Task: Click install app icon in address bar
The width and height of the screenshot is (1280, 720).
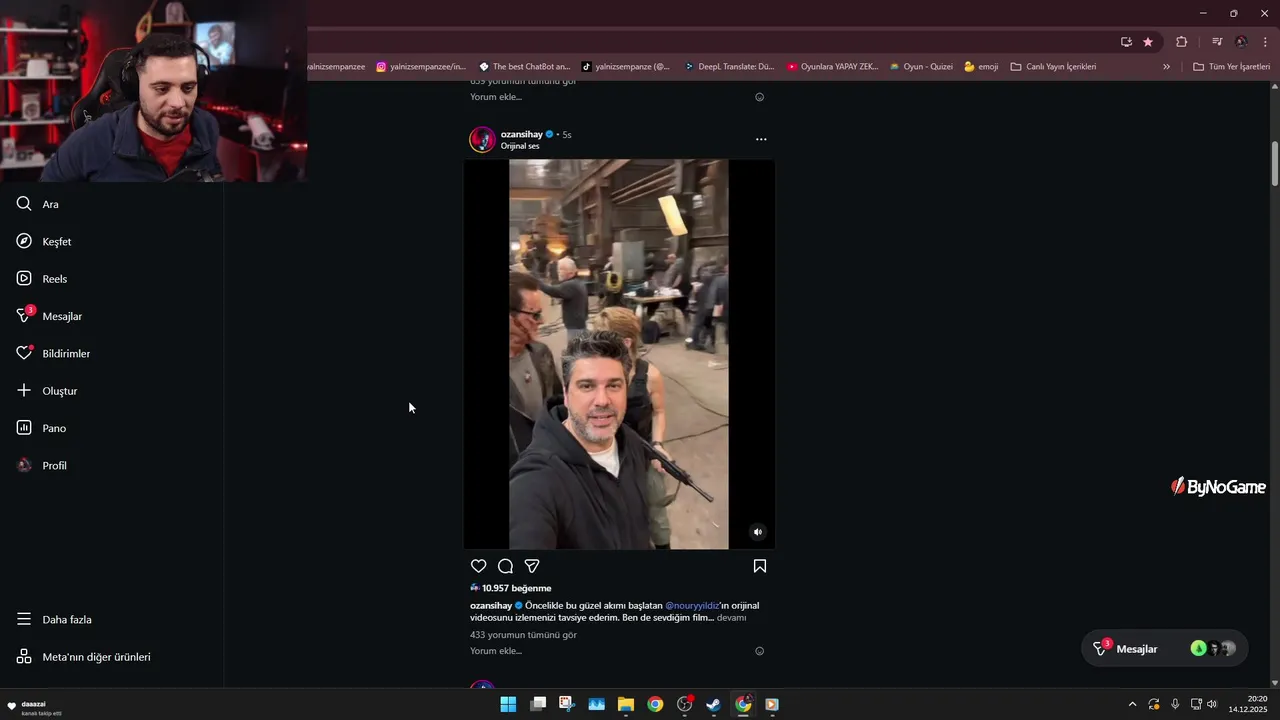Action: 1127,42
